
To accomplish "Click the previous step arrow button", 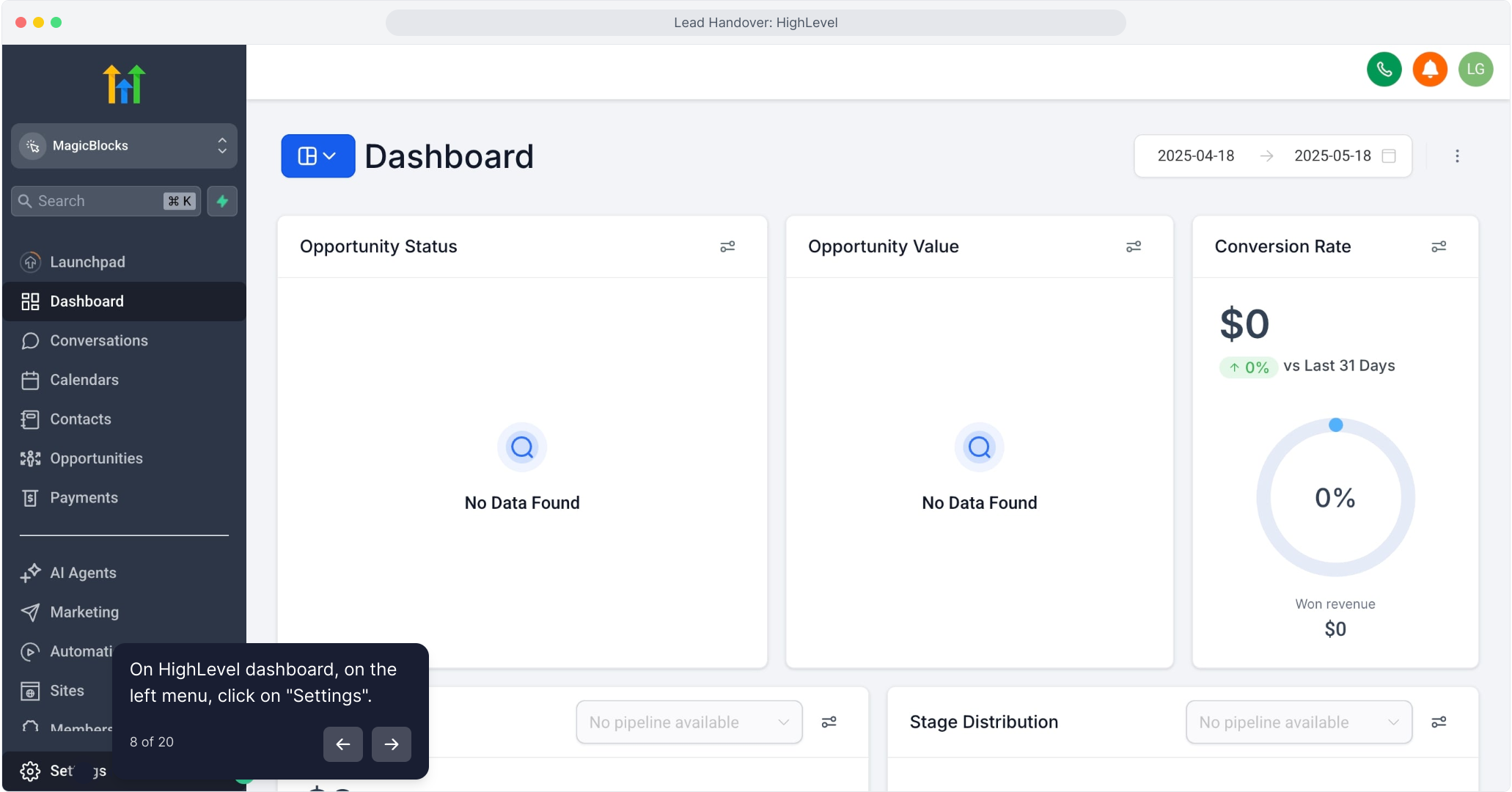I will tap(342, 744).
